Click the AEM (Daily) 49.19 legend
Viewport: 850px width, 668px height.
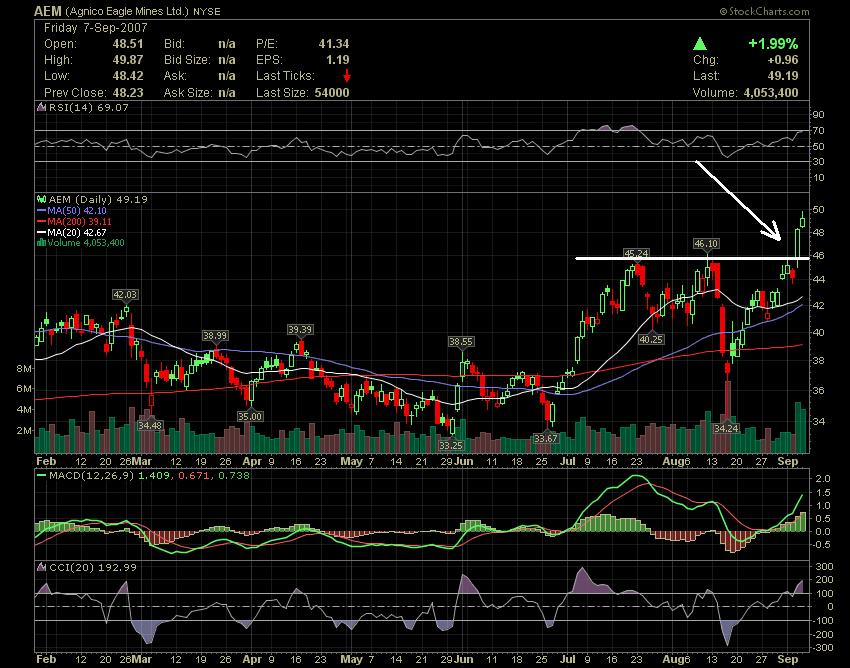(98, 200)
